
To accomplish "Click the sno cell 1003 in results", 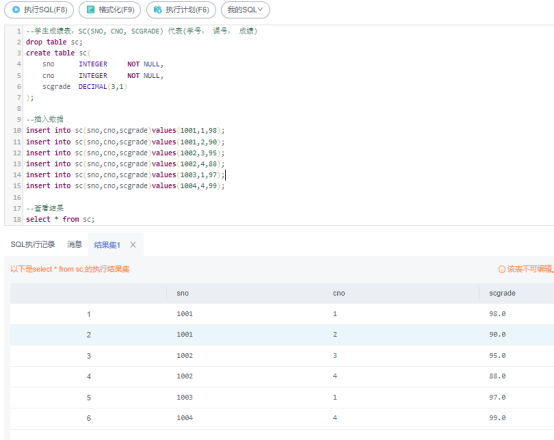I will [184, 397].
